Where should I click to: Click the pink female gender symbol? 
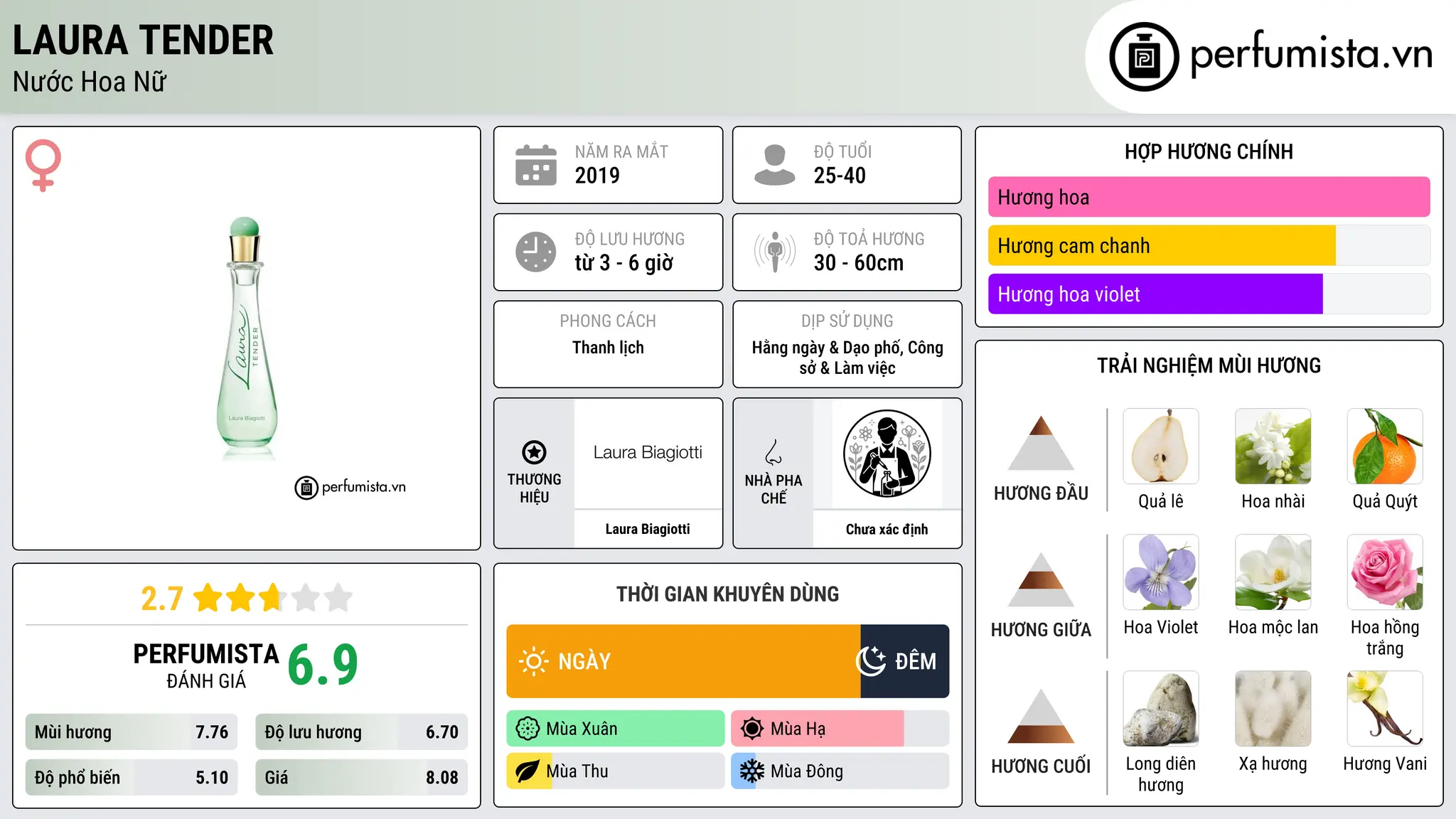tap(43, 165)
